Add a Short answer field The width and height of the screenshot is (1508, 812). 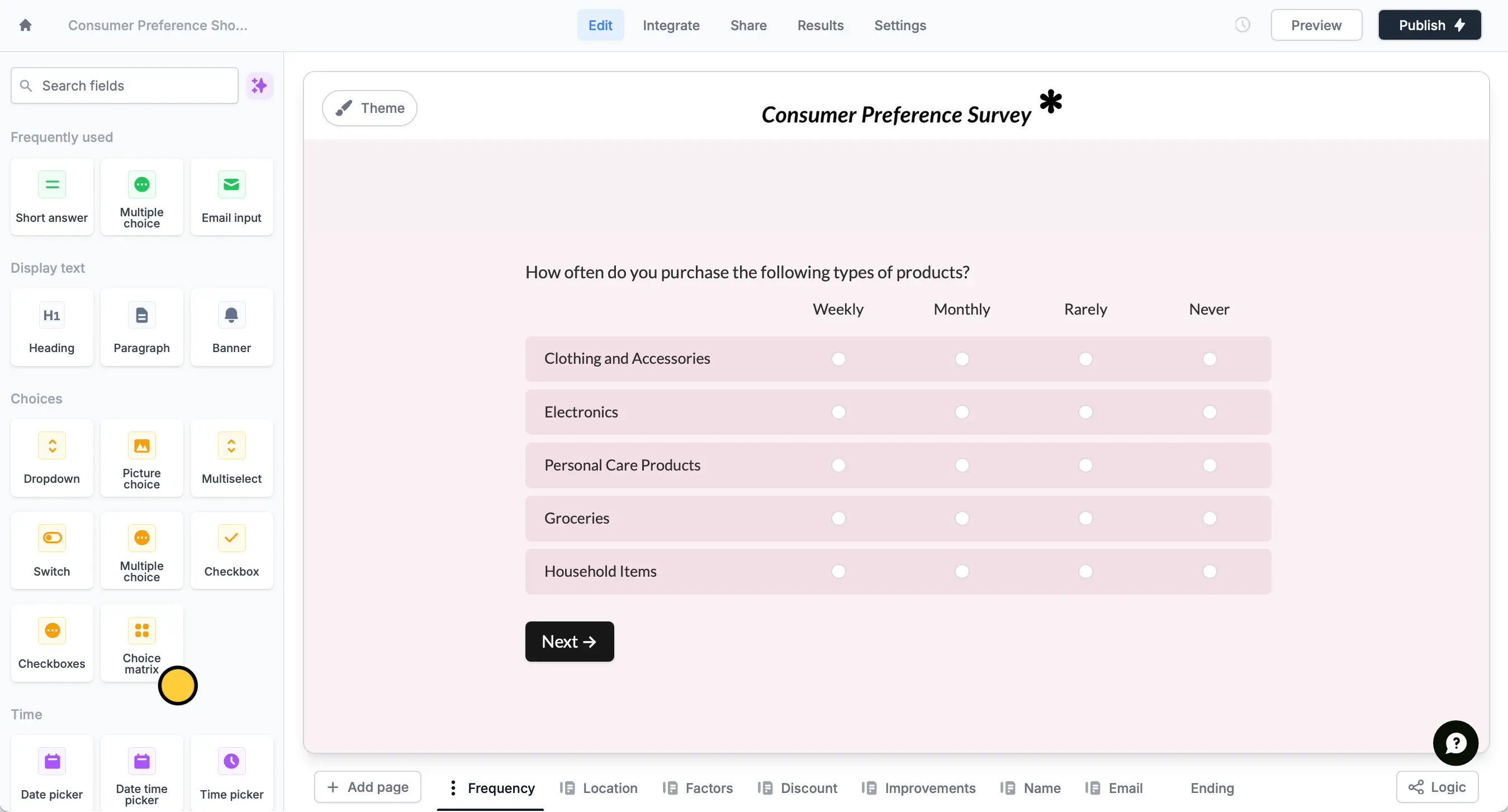coord(51,197)
